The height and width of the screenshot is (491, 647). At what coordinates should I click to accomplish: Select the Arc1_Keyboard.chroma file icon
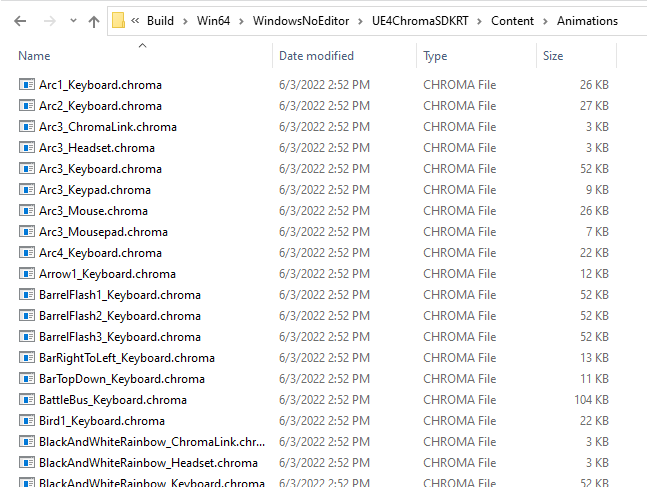click(27, 85)
